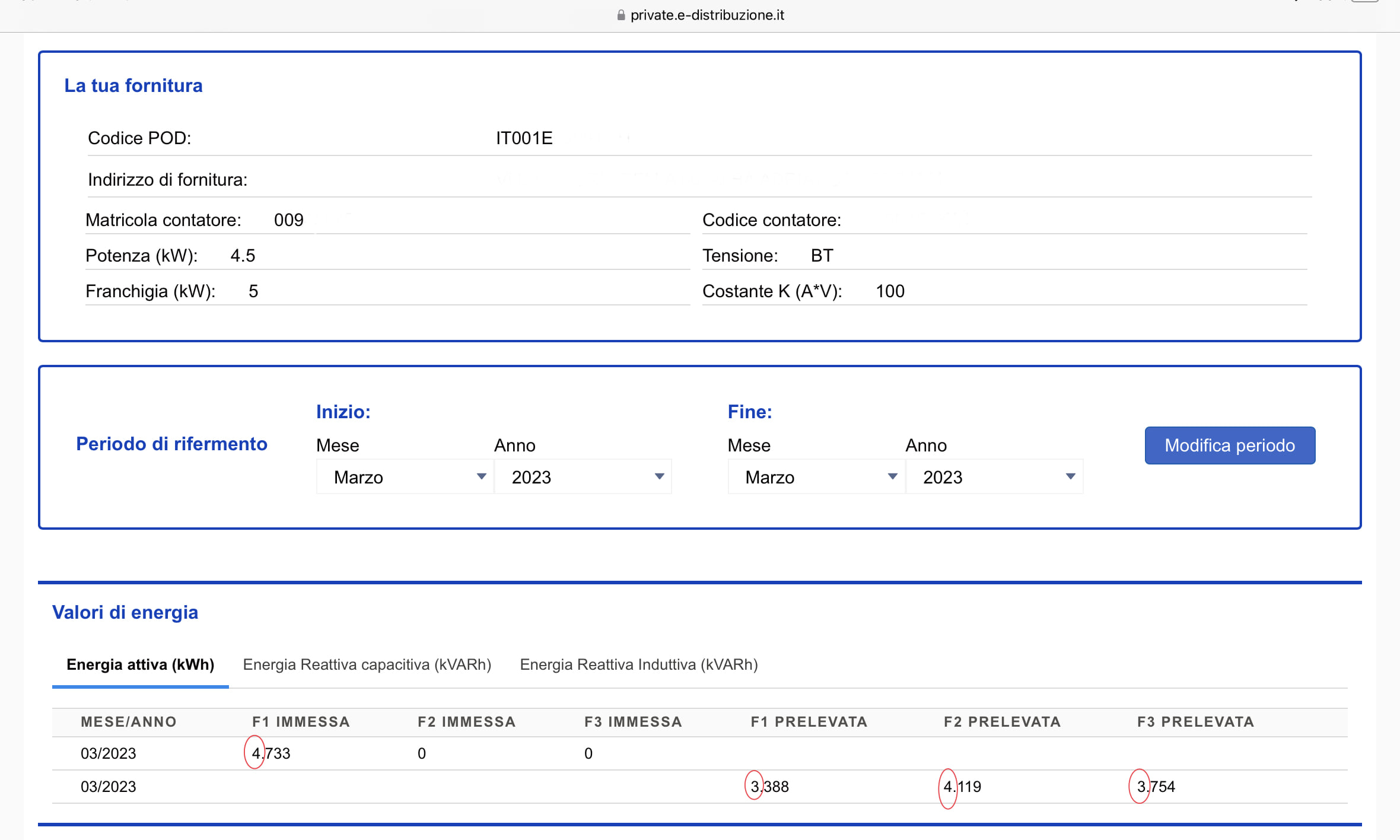Viewport: 1400px width, 840px height.
Task: Click the private.e-distribuzione.it URL text
Action: click(707, 15)
